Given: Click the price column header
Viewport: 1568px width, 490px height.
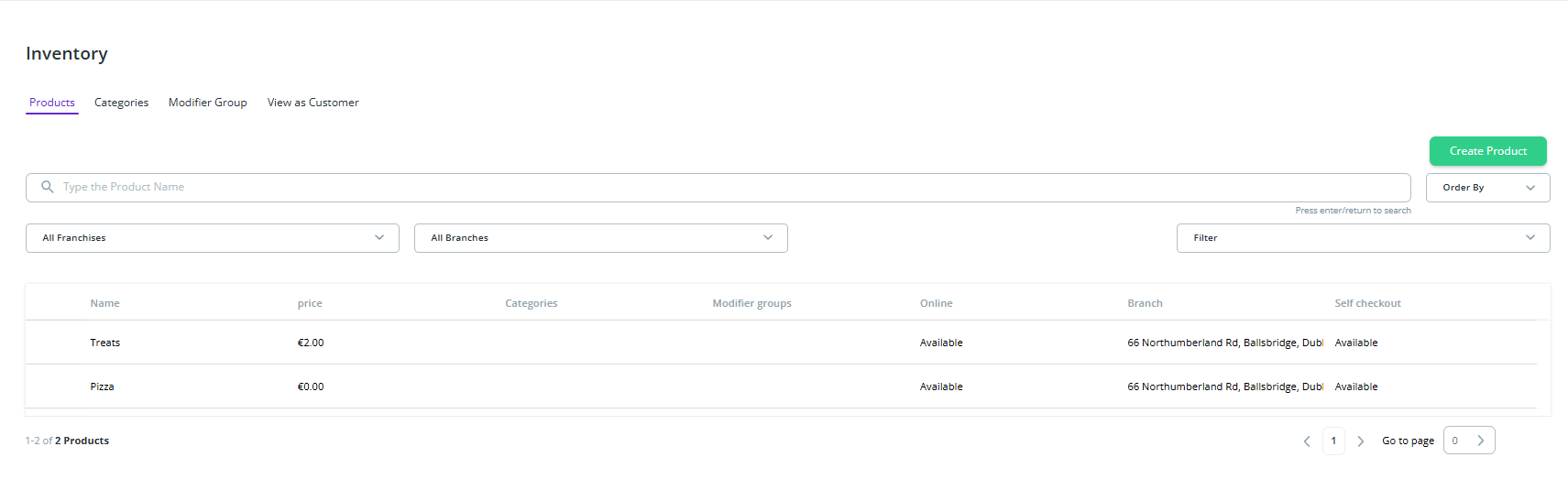Looking at the screenshot, I should click(310, 303).
